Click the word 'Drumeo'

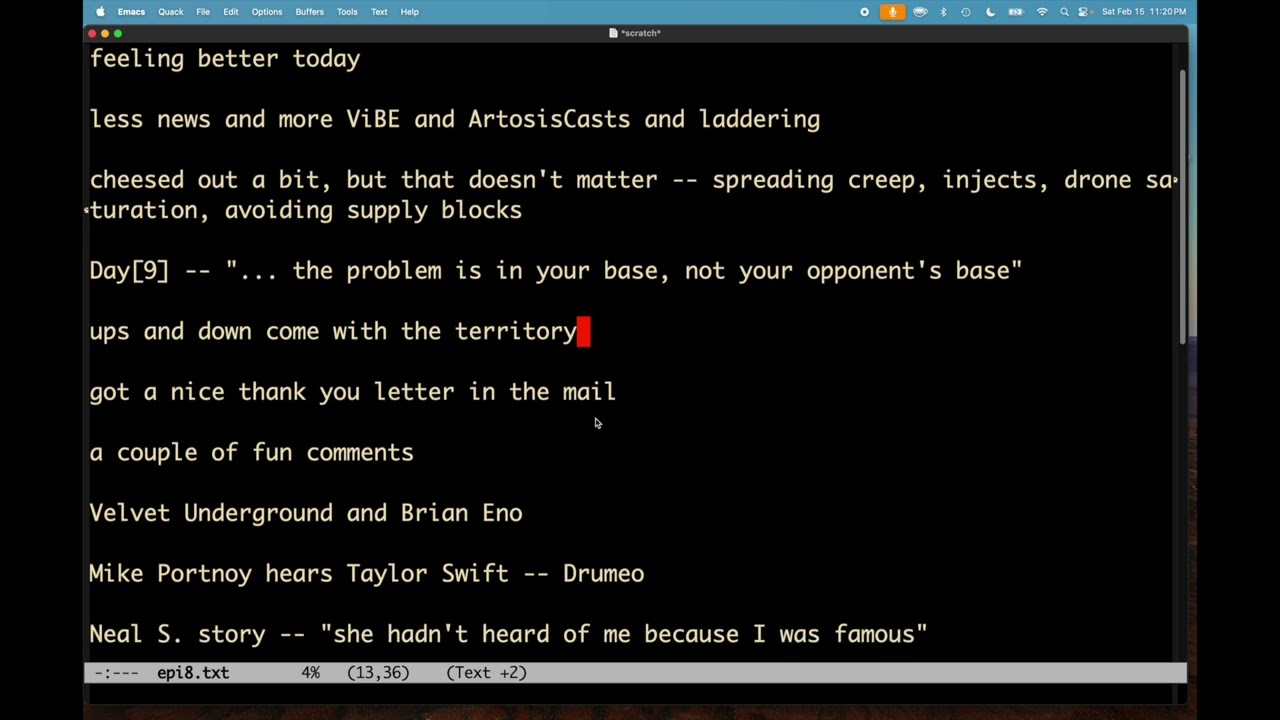[603, 574]
